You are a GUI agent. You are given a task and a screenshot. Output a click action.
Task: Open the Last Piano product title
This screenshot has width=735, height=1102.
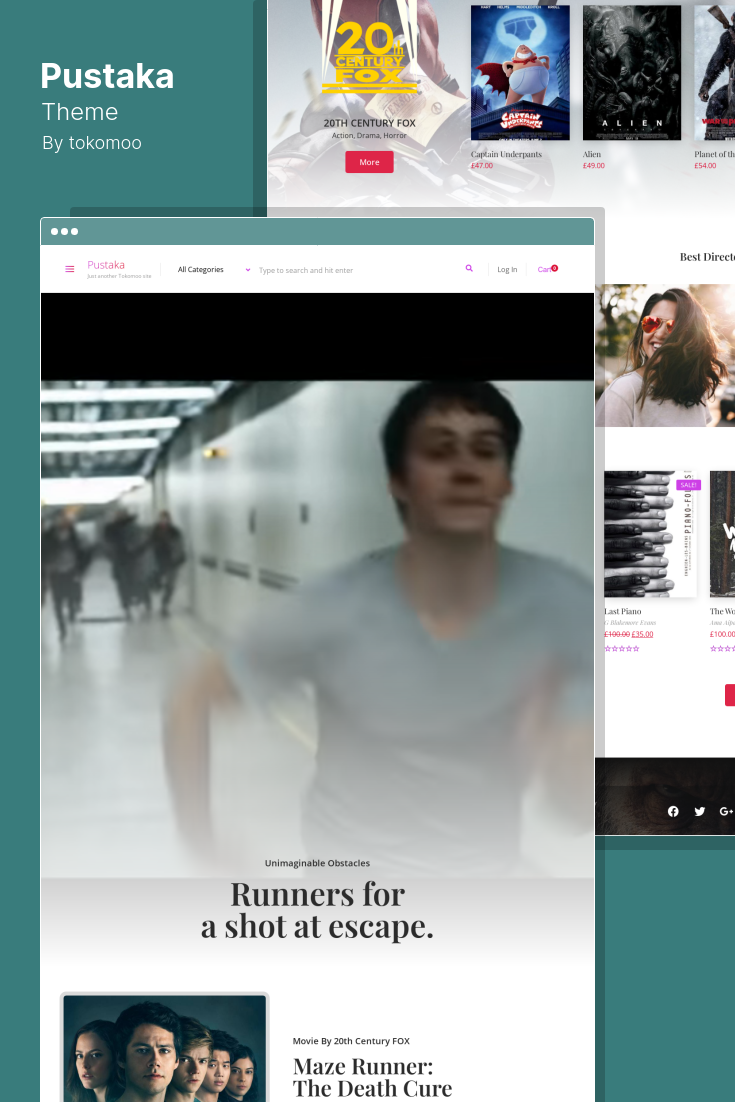coord(623,611)
